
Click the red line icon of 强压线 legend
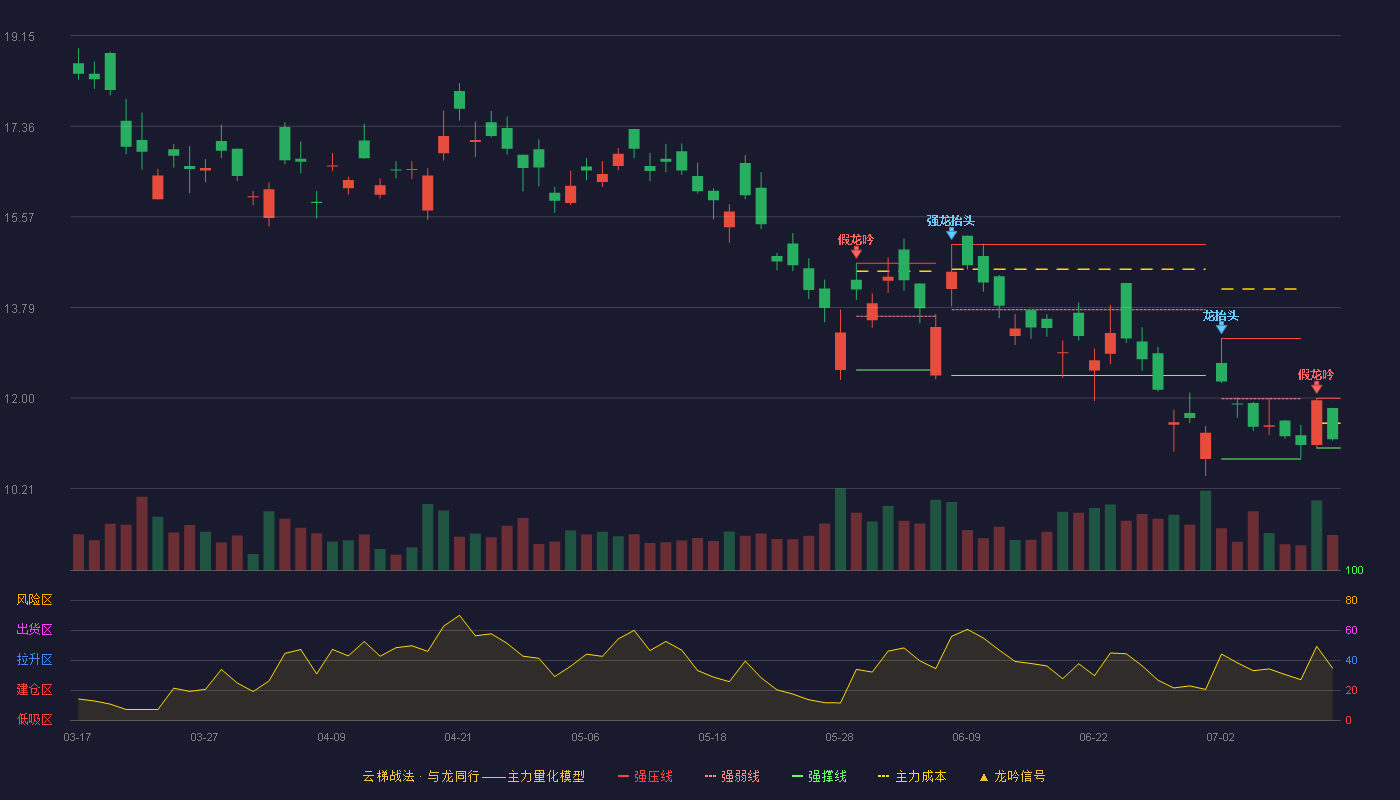[x=623, y=776]
